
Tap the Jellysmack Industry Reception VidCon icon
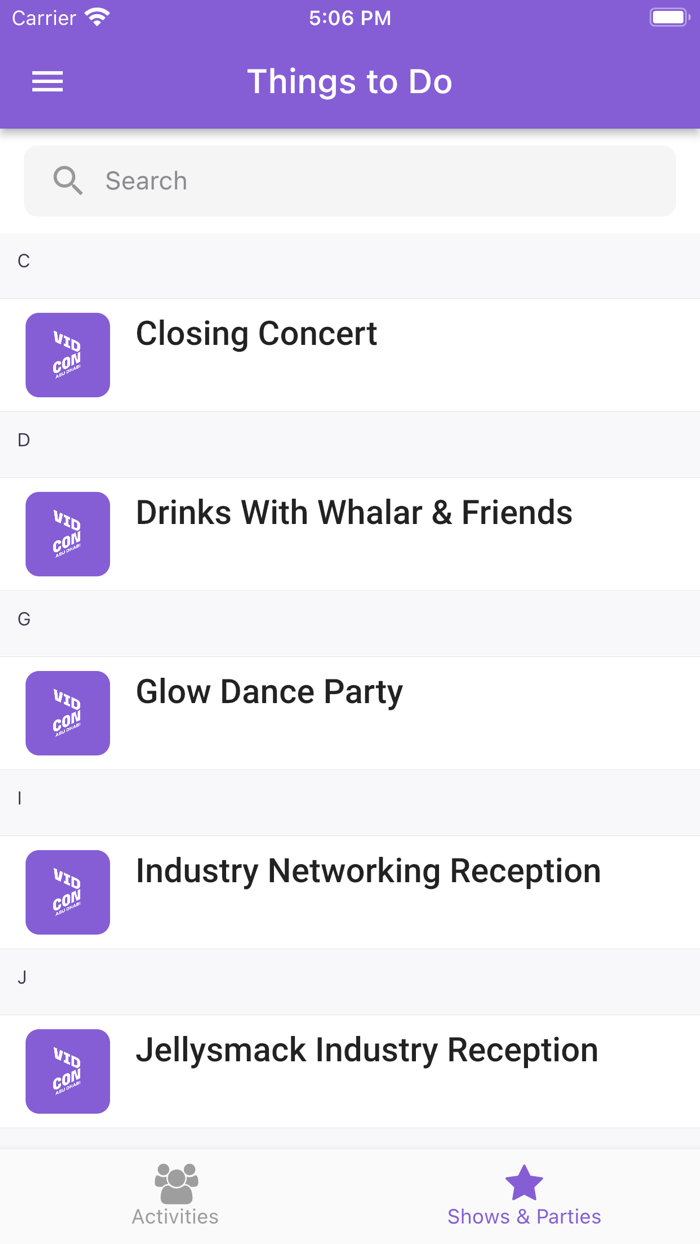tap(68, 1071)
